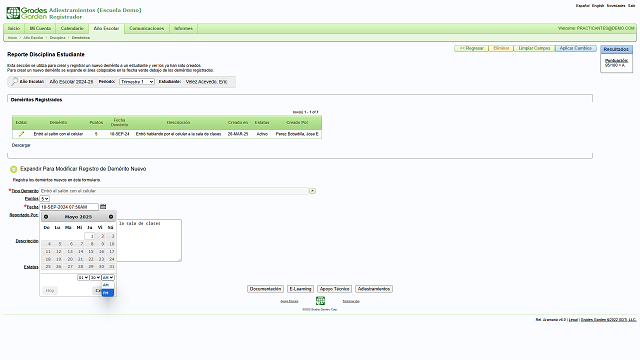This screenshot has width=640, height=360.
Task: Open the Tipo Demérito list arrow button
Action: coord(312,191)
